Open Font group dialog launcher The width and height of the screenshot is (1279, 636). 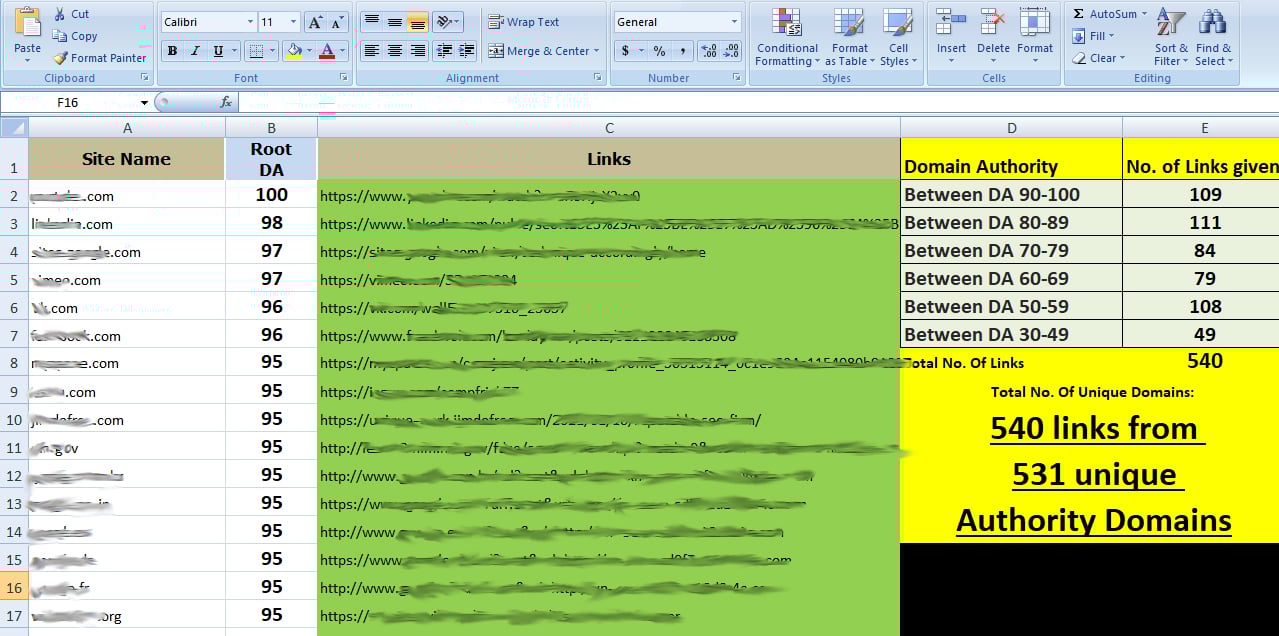click(342, 77)
